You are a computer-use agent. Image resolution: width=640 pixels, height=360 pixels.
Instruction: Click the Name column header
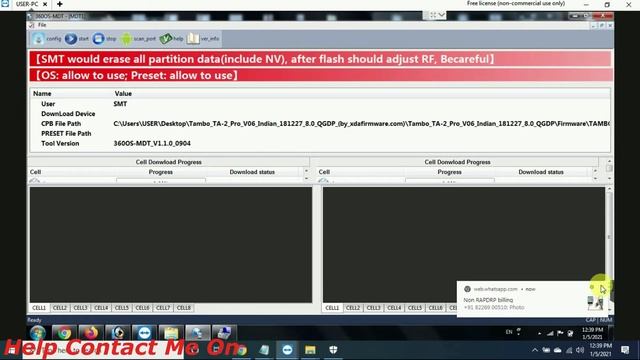(42, 93)
